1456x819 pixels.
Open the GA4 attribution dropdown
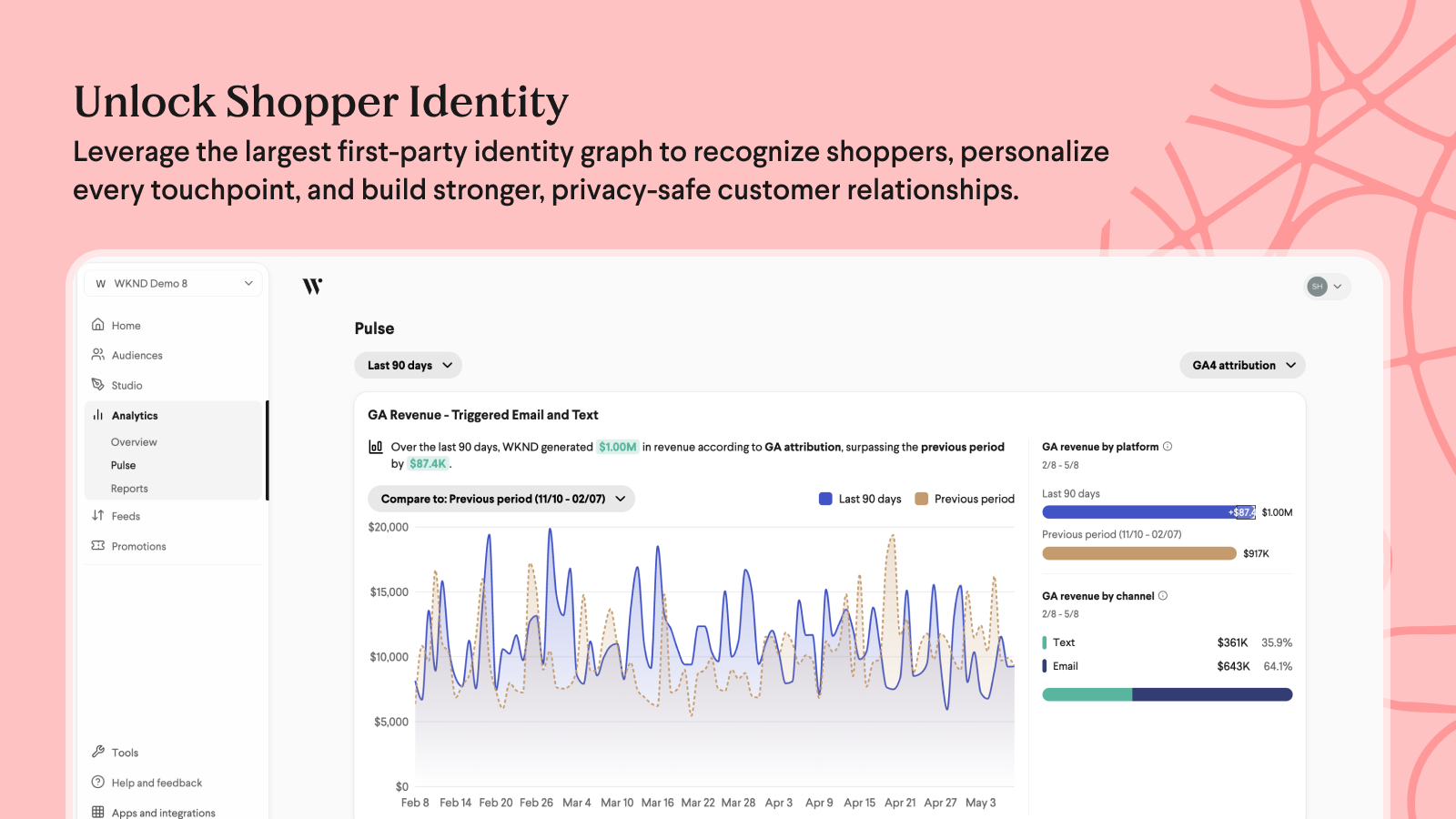click(1242, 365)
